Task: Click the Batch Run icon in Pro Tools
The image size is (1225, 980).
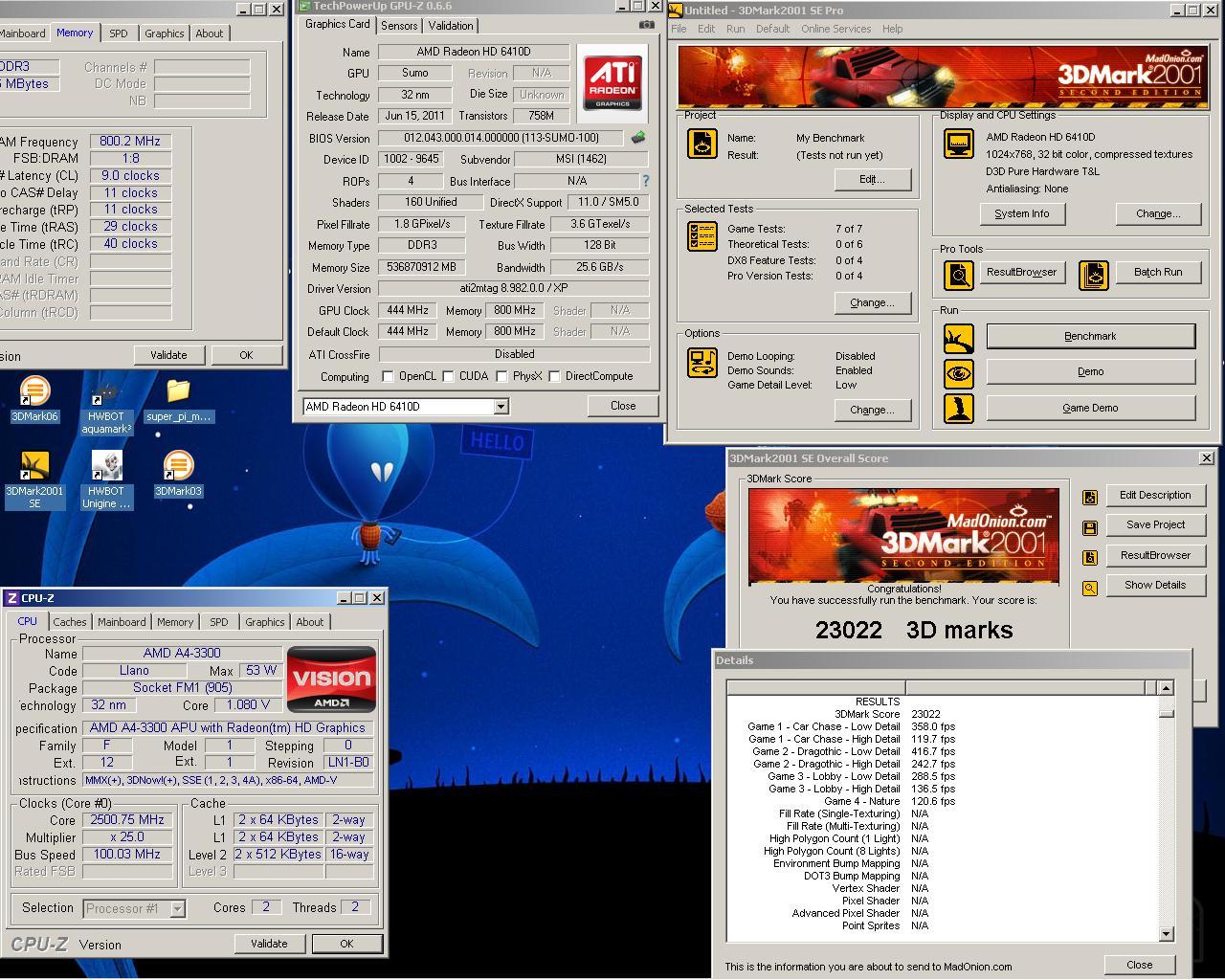Action: coord(1093,276)
